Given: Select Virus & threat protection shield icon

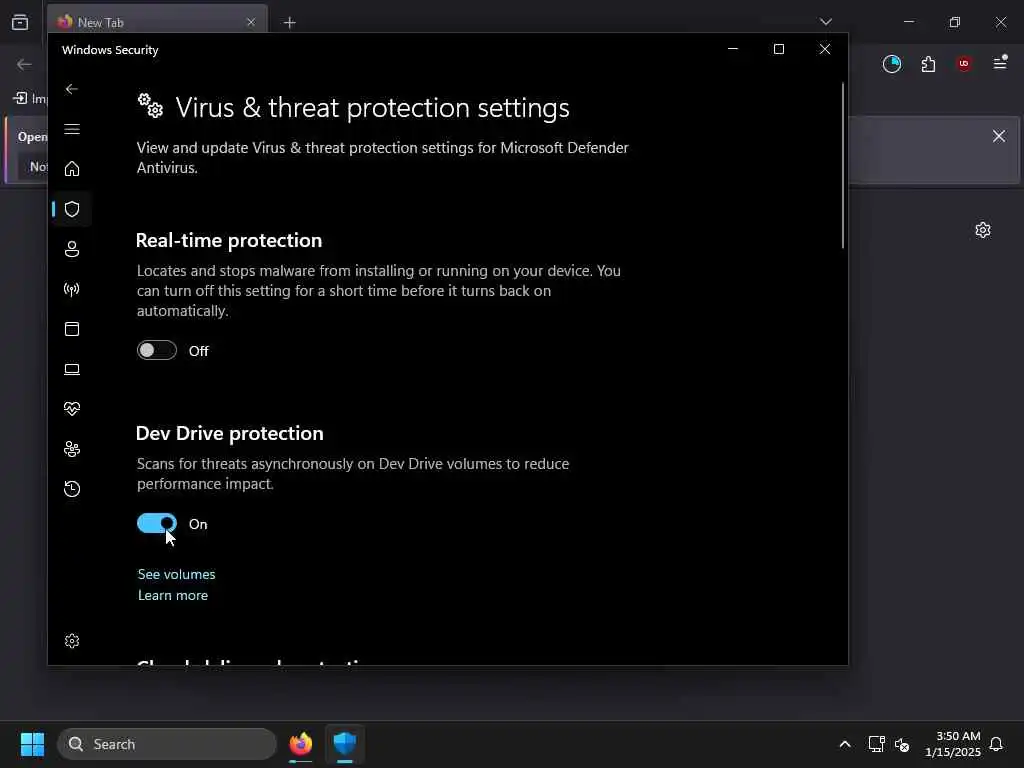Looking at the screenshot, I should (72, 209).
